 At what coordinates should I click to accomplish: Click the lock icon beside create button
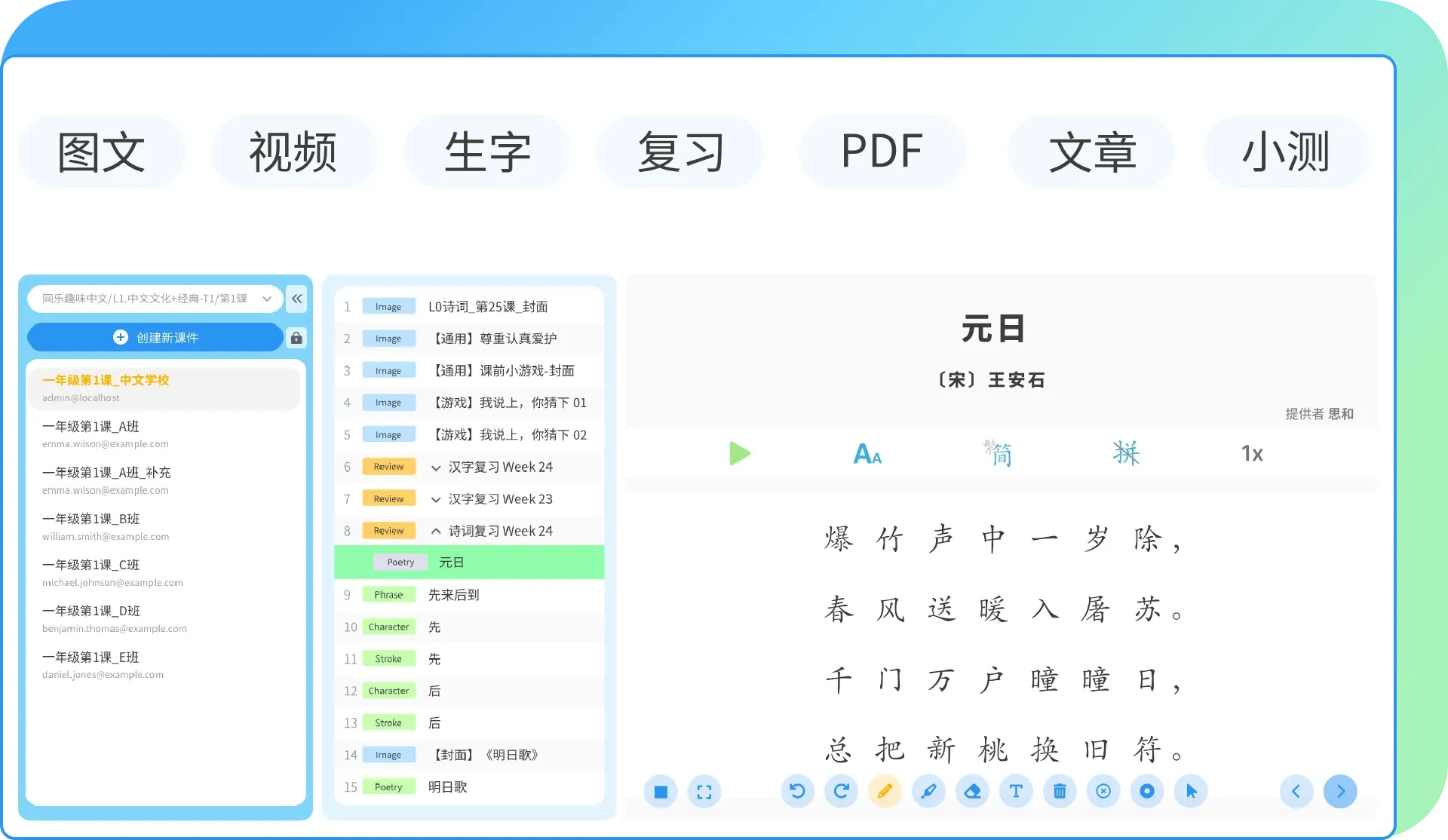(x=297, y=338)
